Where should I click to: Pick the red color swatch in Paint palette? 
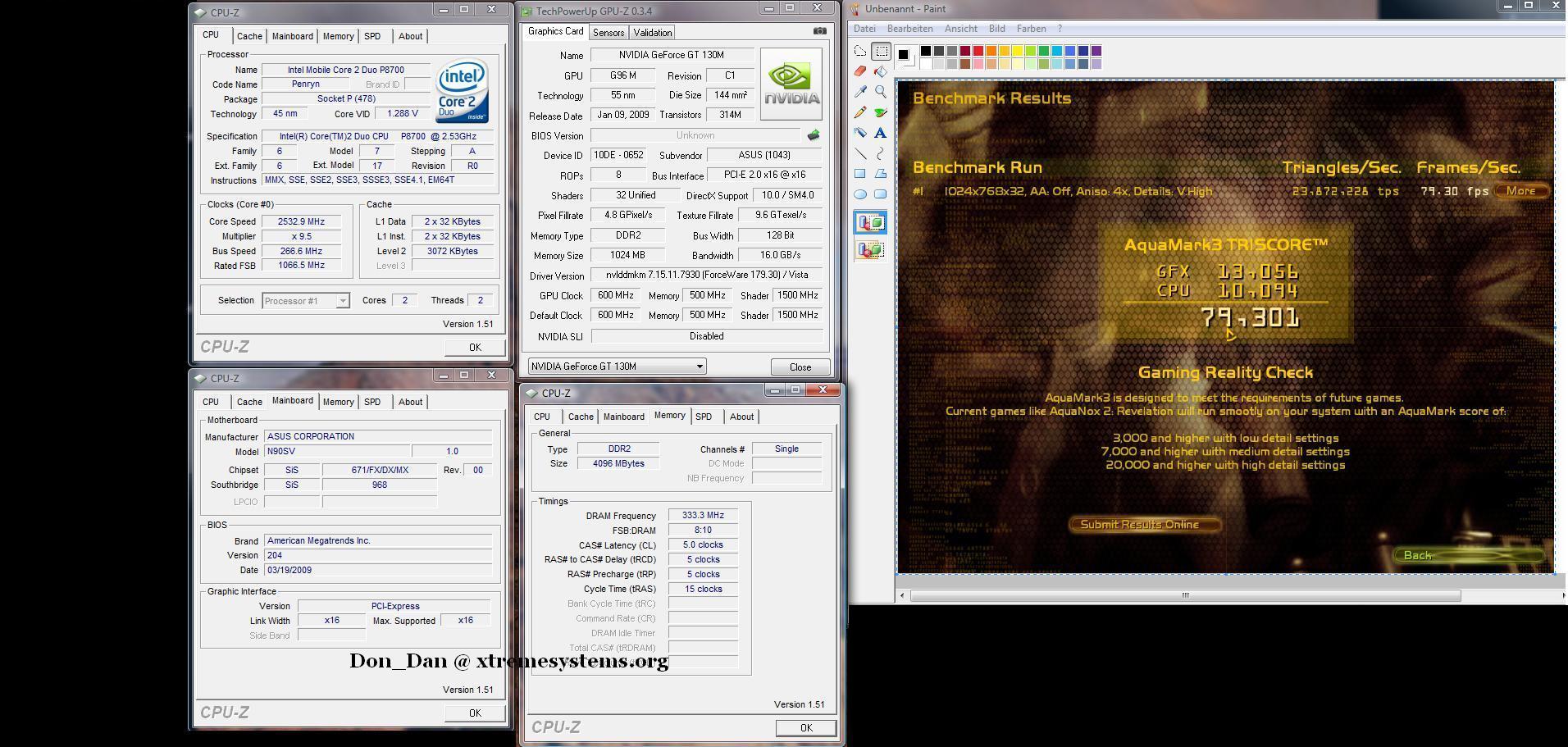pos(978,51)
